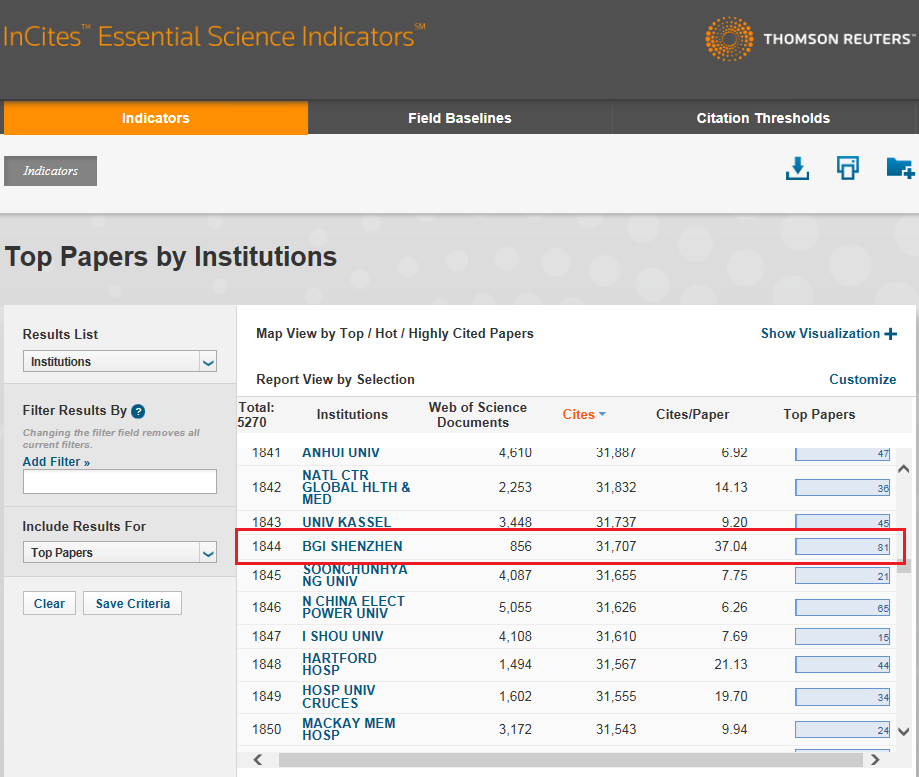This screenshot has height=777, width=919.
Task: Click the Cites/Paper column header
Action: [692, 414]
